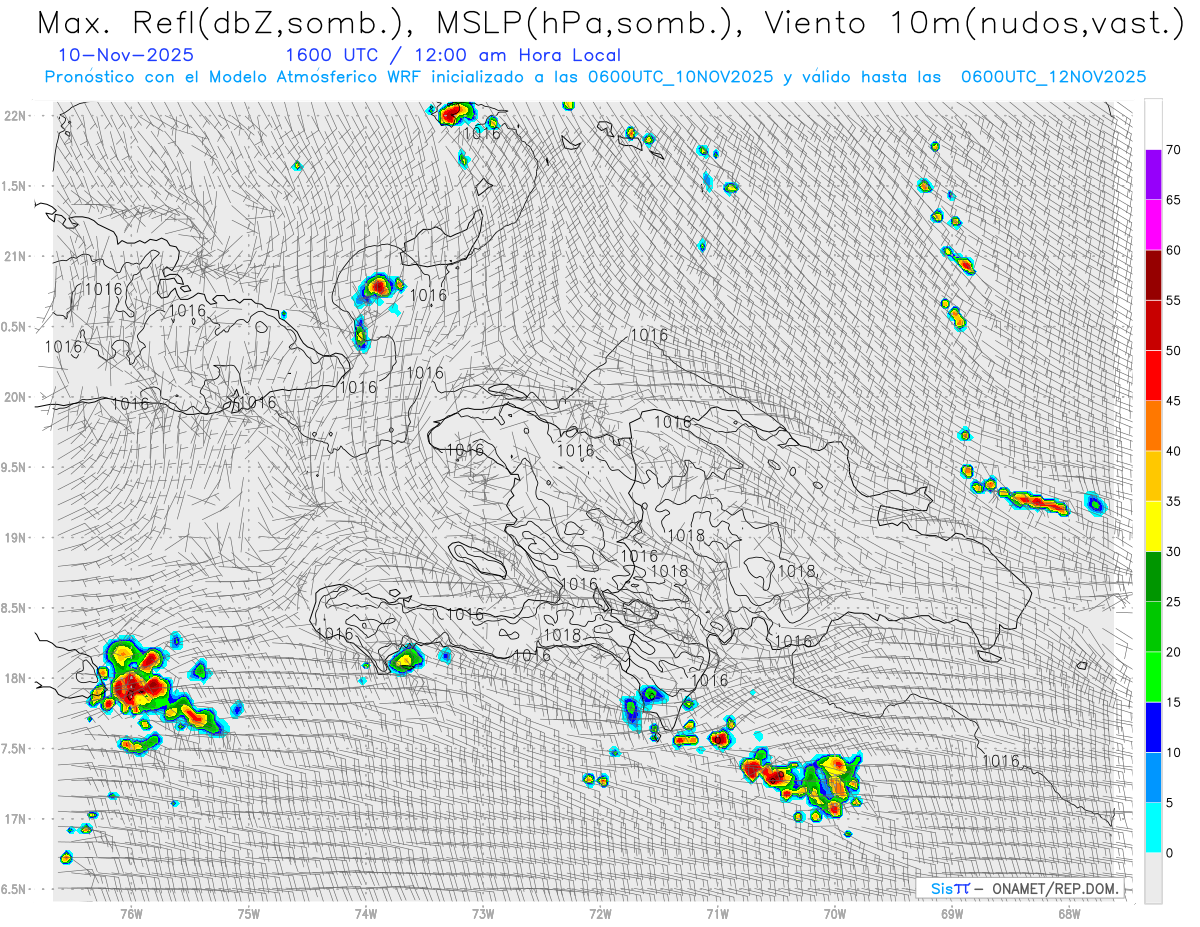Image resolution: width=1200 pixels, height=927 pixels.
Task: Pick the dark green 25-30 dBZ band
Action: pos(1153,577)
